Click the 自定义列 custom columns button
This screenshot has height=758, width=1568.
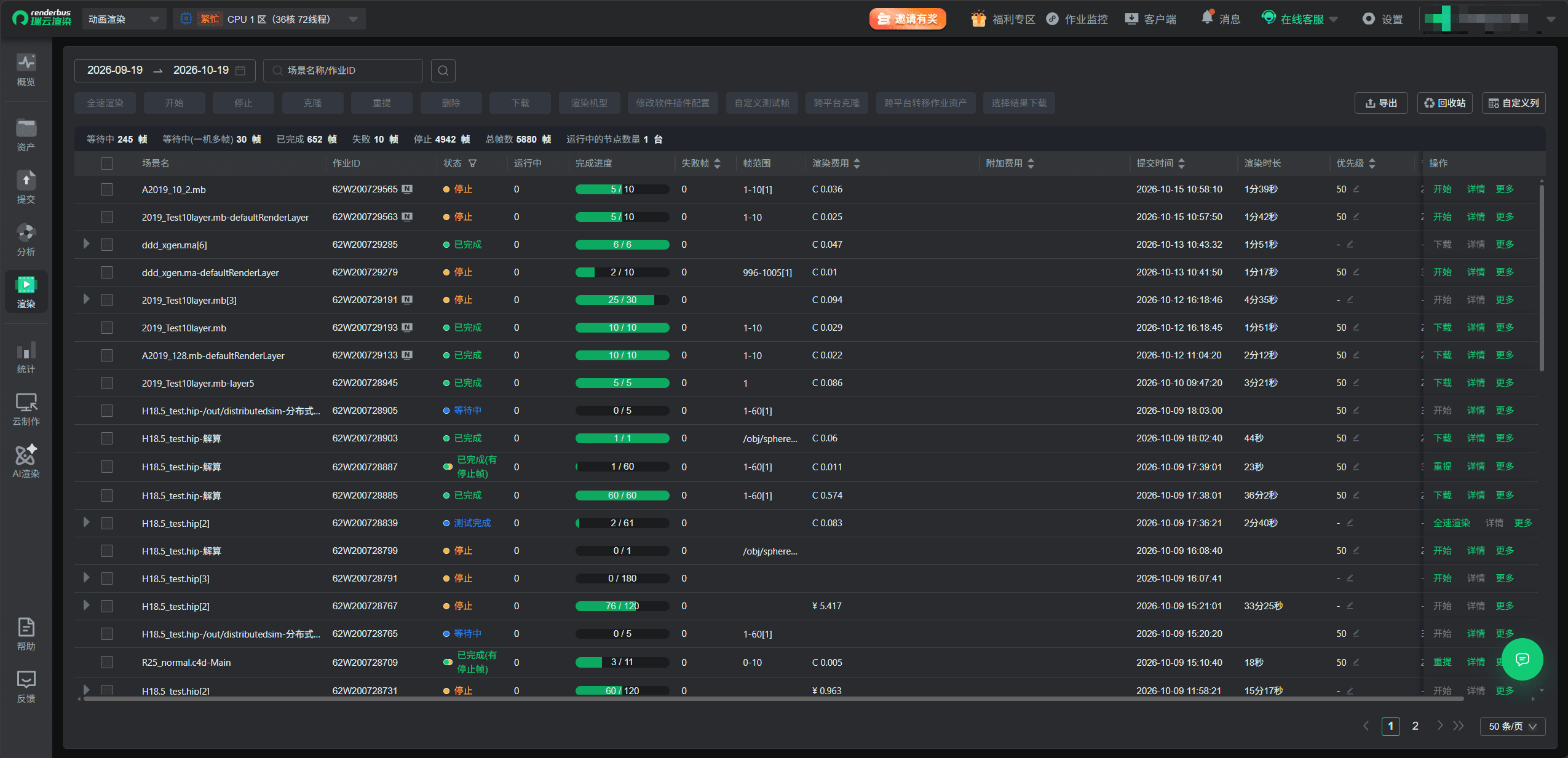(1513, 103)
